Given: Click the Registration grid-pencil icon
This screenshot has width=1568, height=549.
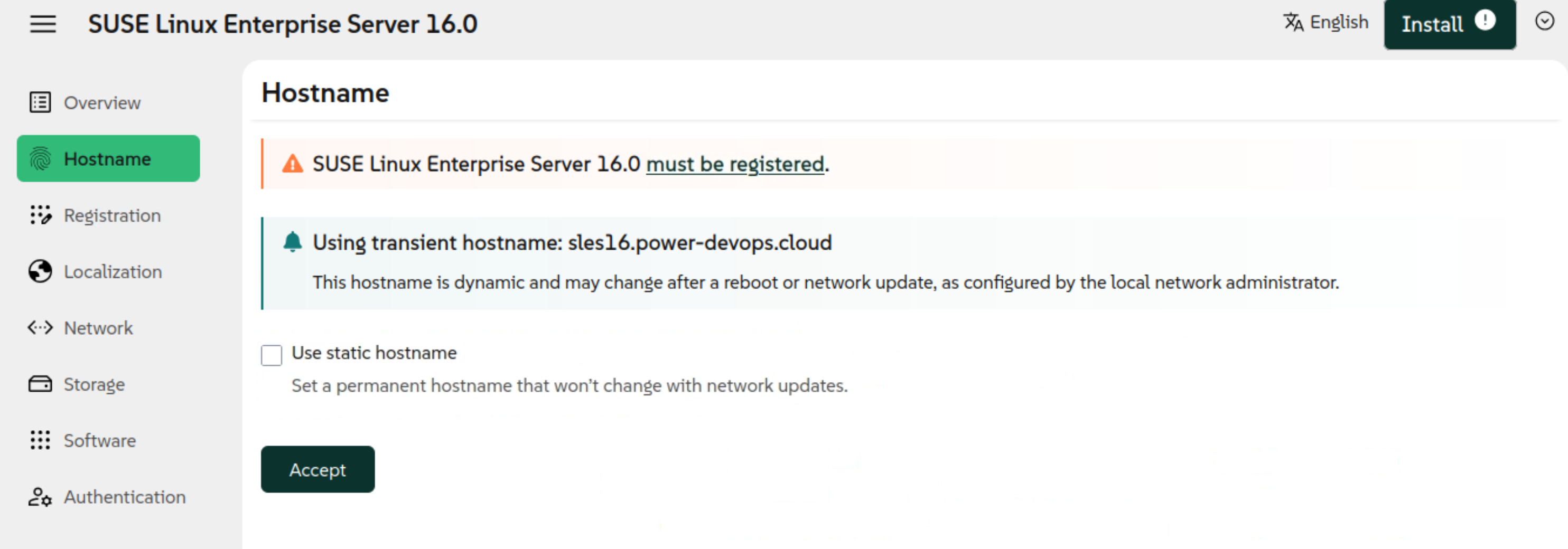Looking at the screenshot, I should click(x=40, y=215).
